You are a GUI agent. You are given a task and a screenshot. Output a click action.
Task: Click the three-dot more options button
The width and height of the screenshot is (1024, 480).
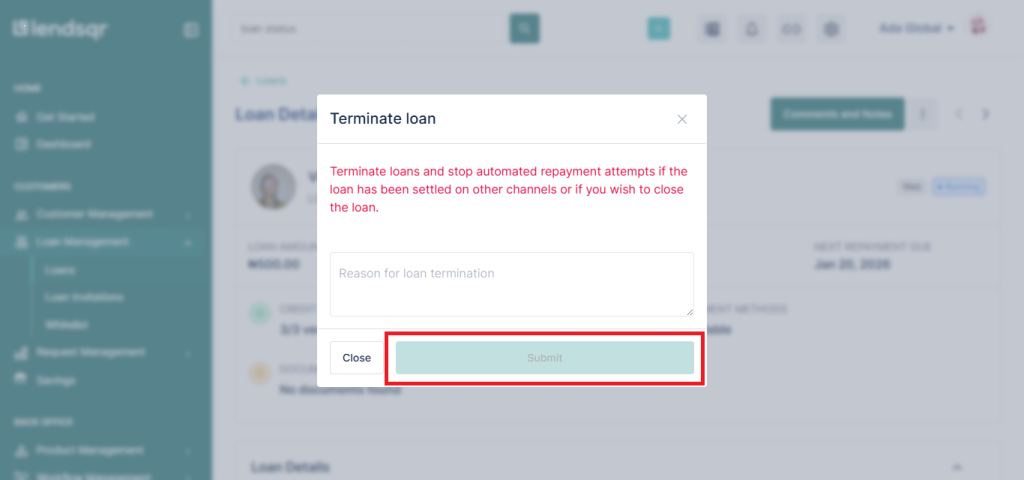coord(922,114)
